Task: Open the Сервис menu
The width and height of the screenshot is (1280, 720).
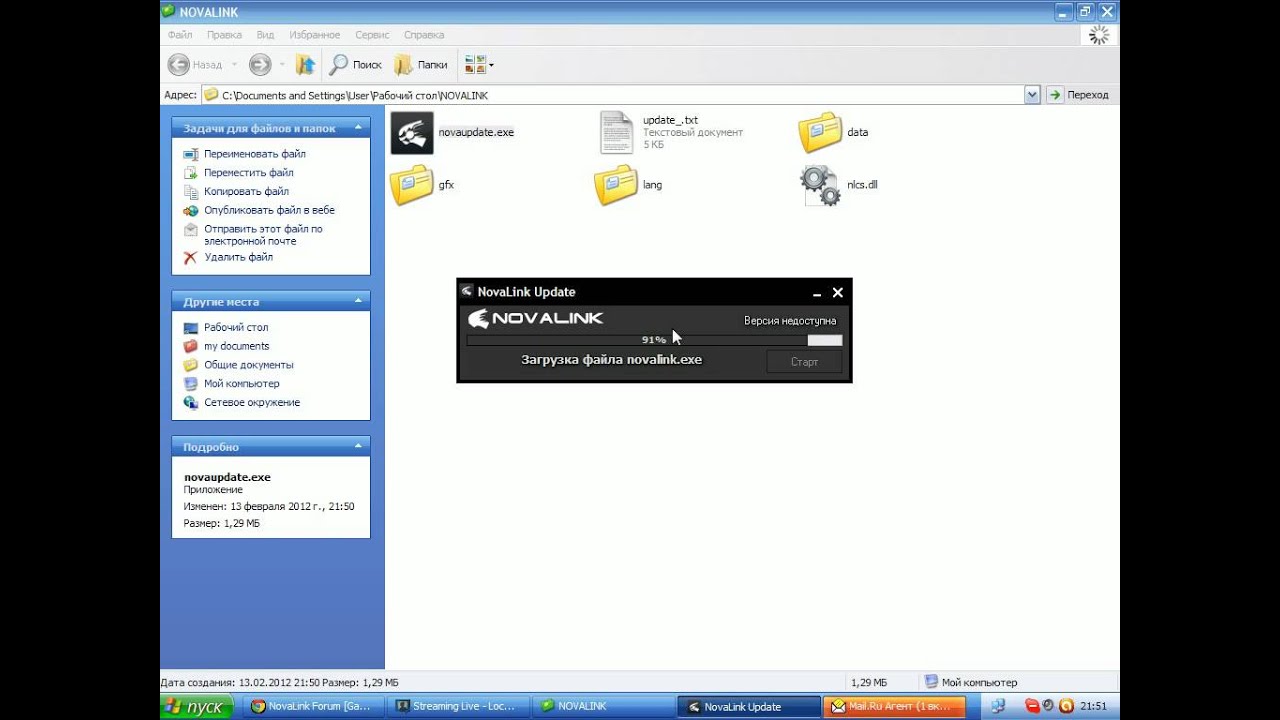Action: tap(372, 35)
